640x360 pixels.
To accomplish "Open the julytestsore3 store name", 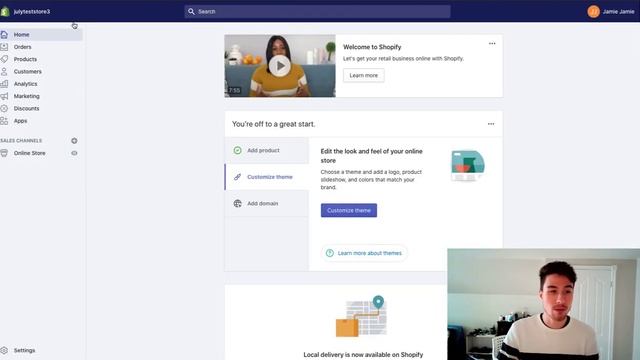I will point(32,11).
